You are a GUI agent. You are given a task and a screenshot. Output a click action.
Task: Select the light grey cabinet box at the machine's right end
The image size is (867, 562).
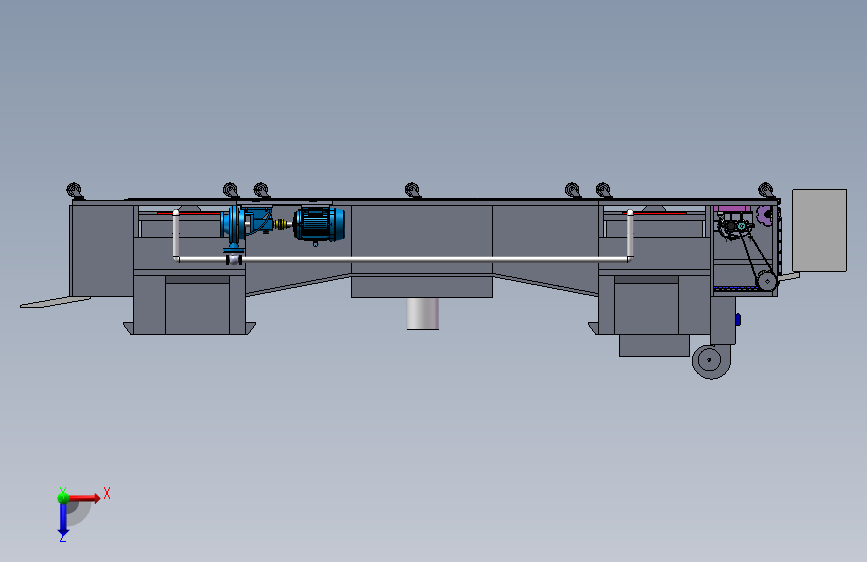[x=819, y=230]
